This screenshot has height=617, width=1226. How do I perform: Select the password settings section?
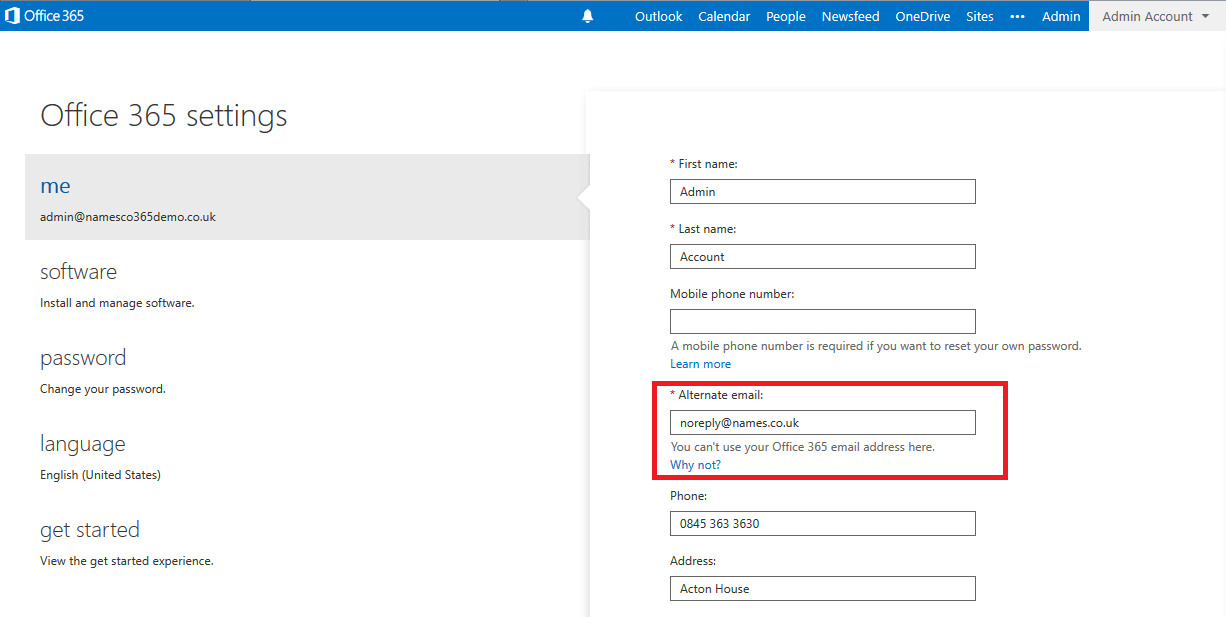(x=307, y=370)
